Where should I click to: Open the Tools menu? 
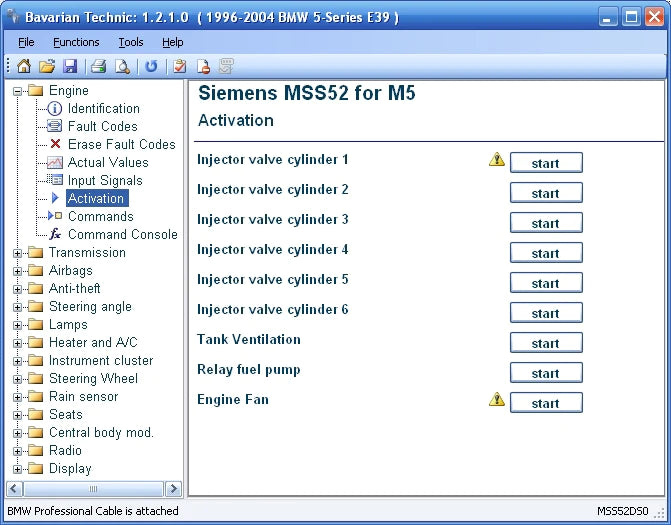tap(130, 42)
